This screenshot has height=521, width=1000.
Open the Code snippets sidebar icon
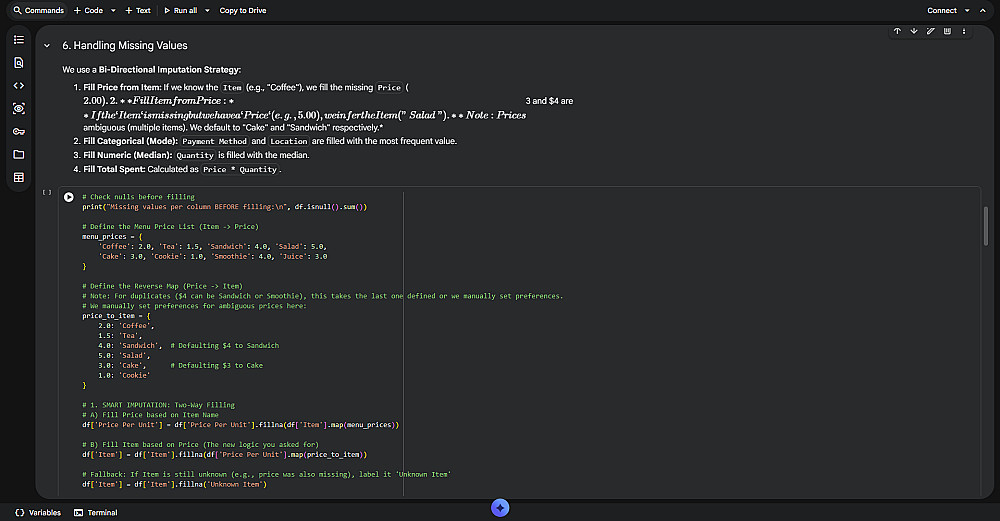coord(18,85)
